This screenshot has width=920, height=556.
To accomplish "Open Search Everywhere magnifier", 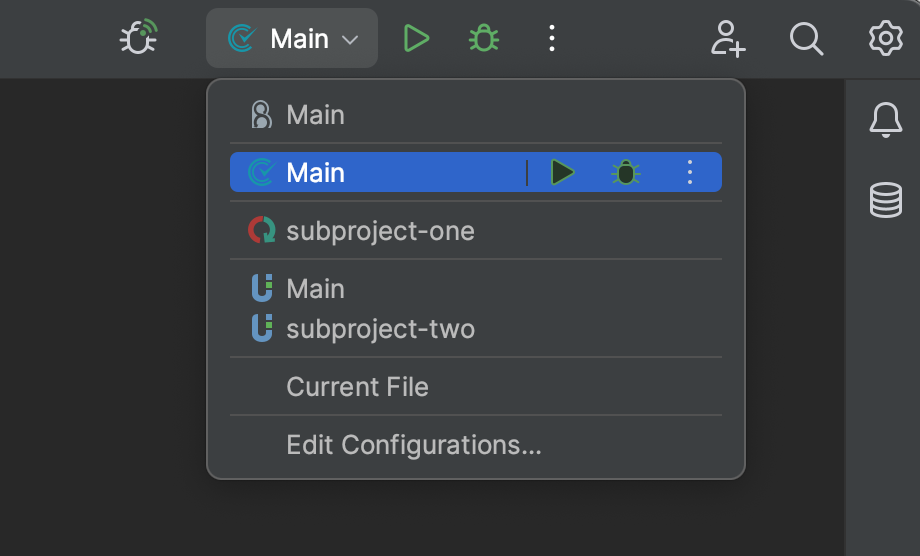I will pos(806,39).
